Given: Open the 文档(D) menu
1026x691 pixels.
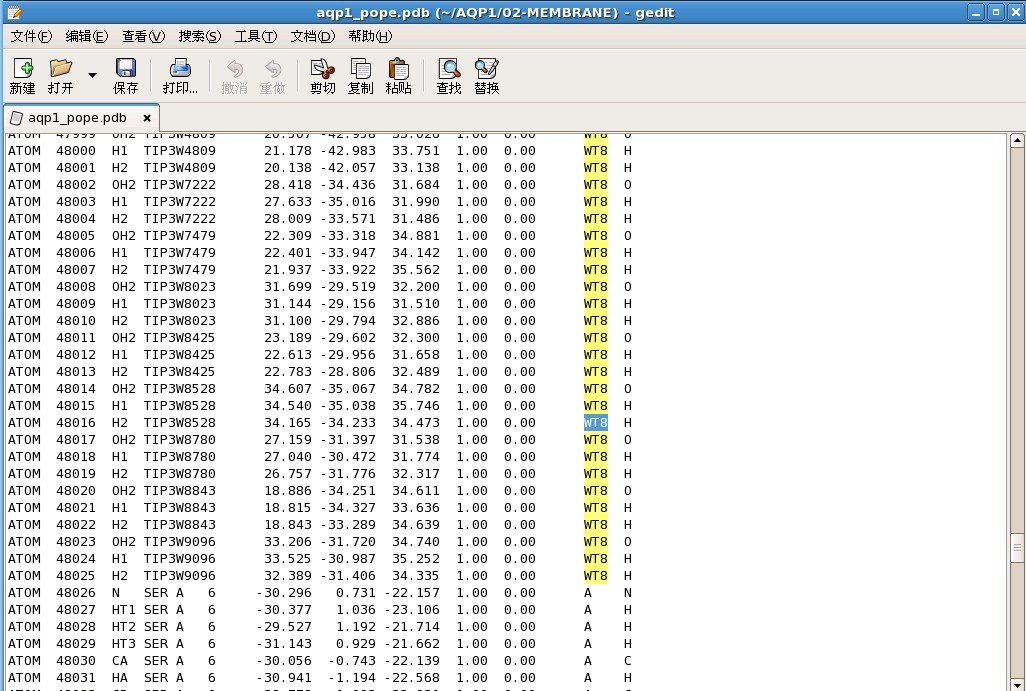Looking at the screenshot, I should pos(312,36).
